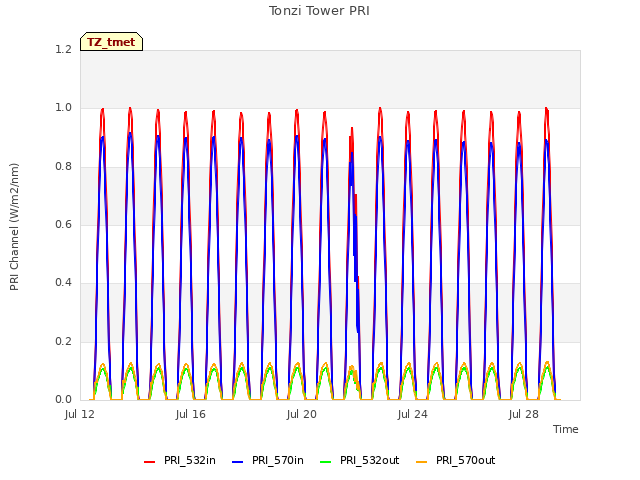
Task: Toggle the PRI_532in legend entry
Action: pos(180,461)
